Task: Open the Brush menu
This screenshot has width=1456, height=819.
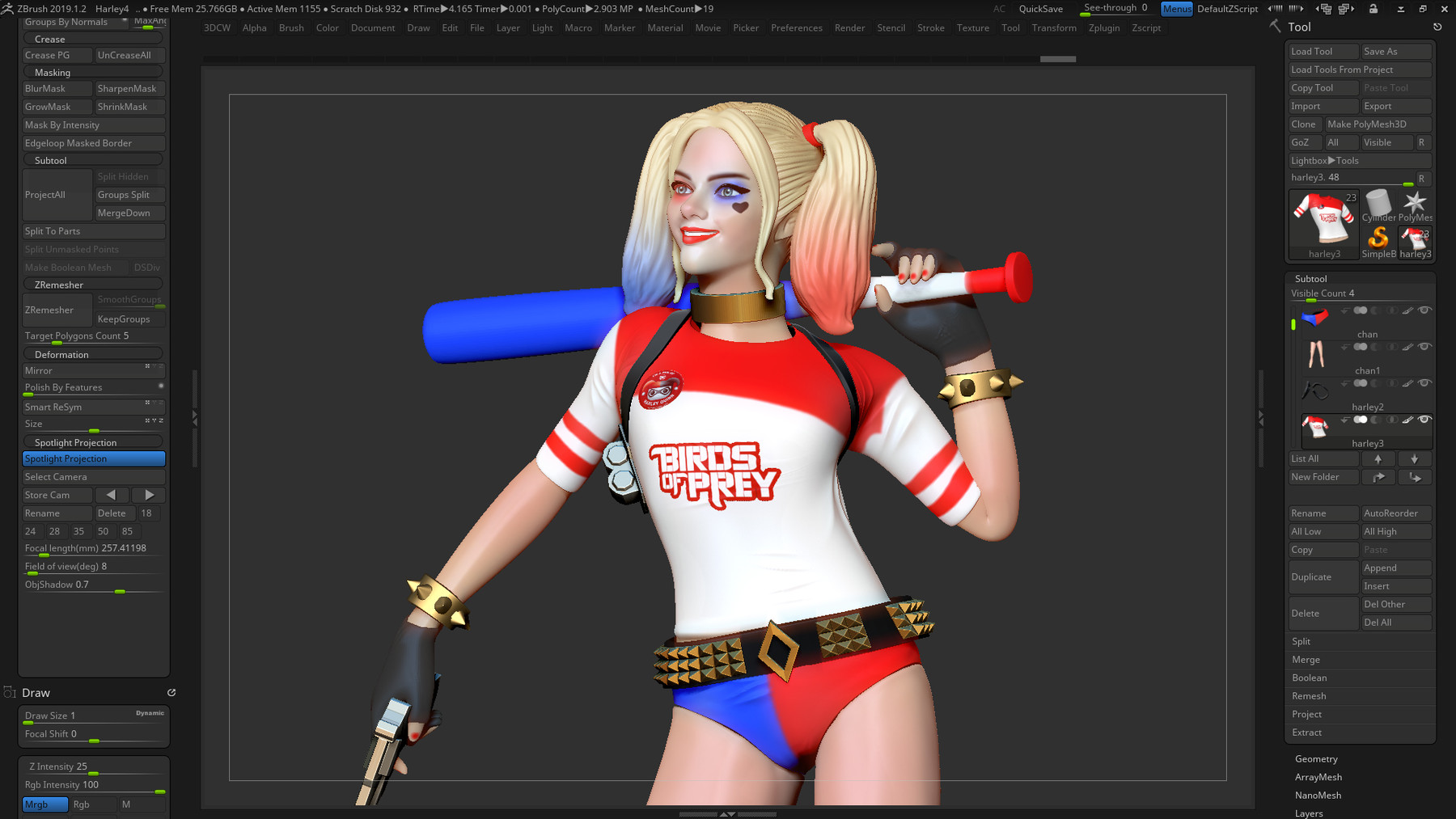Action: pos(291,28)
